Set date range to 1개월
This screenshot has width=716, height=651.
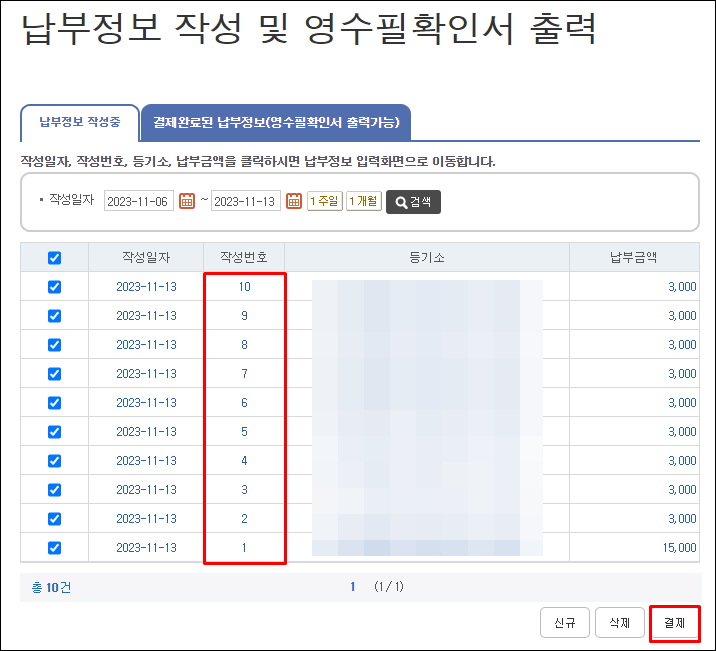pyautogui.click(x=363, y=201)
